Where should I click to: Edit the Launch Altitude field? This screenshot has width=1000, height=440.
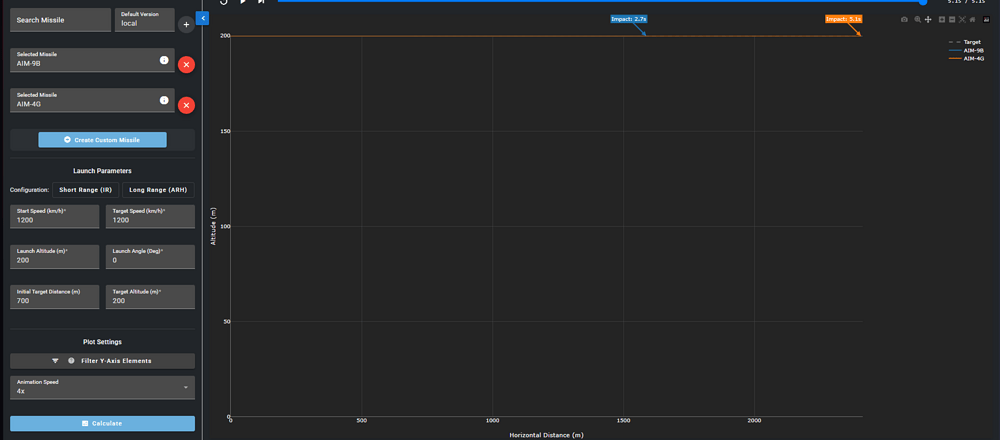[55, 257]
